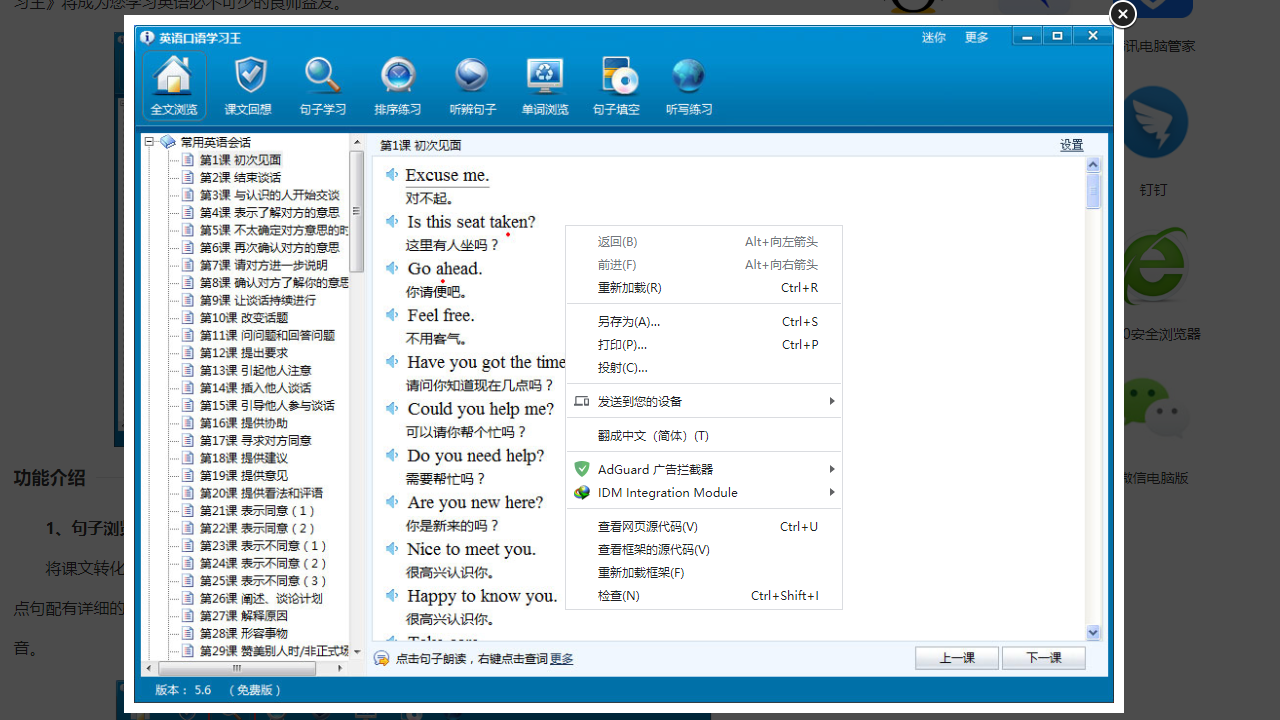Image resolution: width=1280 pixels, height=720 pixels.
Task: Open the 排序练习 (sorting practice) tool
Action: tap(396, 85)
